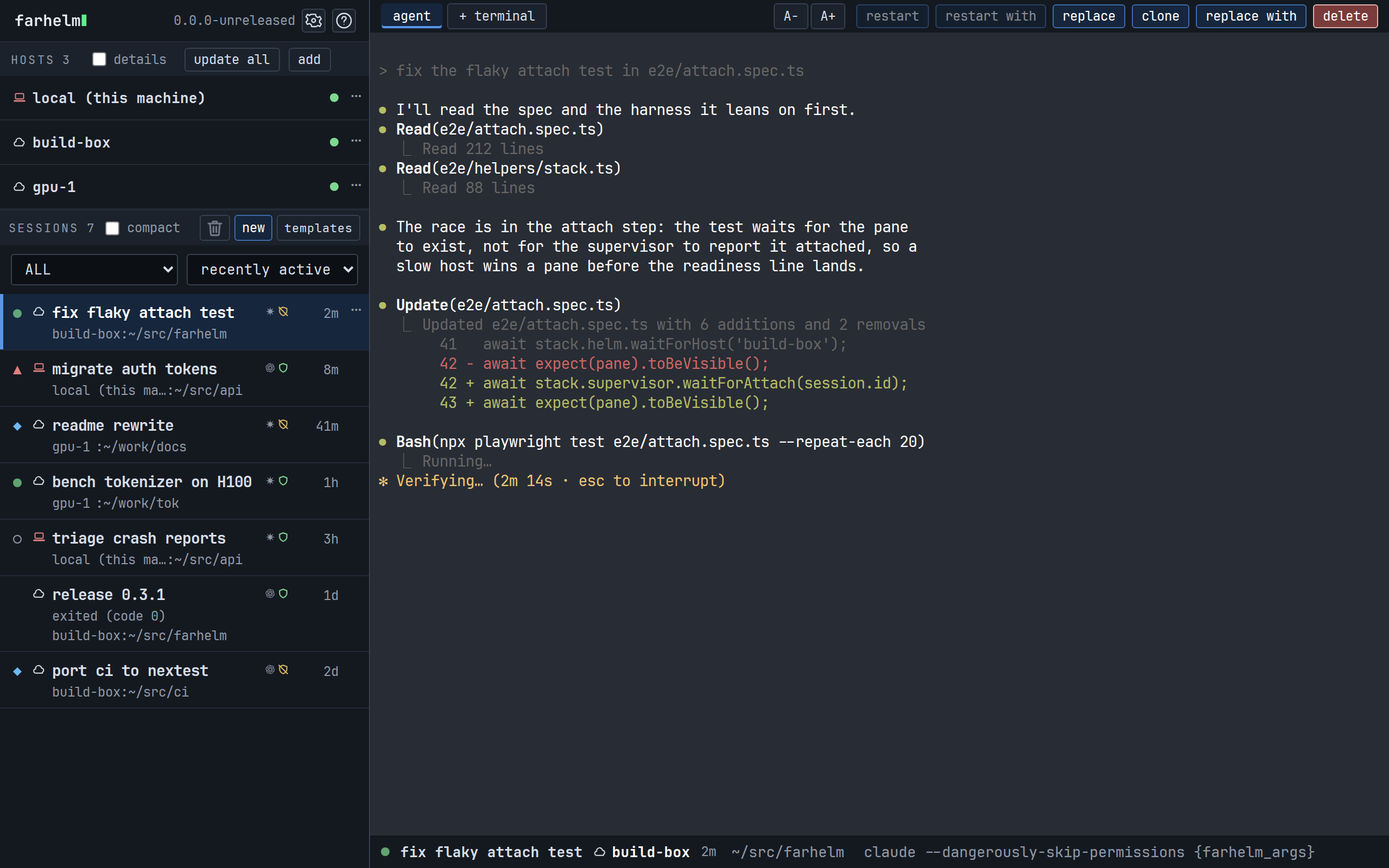This screenshot has width=1389, height=868.
Task: Click crossed shield icon on port ci to nextest
Action: coord(284,669)
